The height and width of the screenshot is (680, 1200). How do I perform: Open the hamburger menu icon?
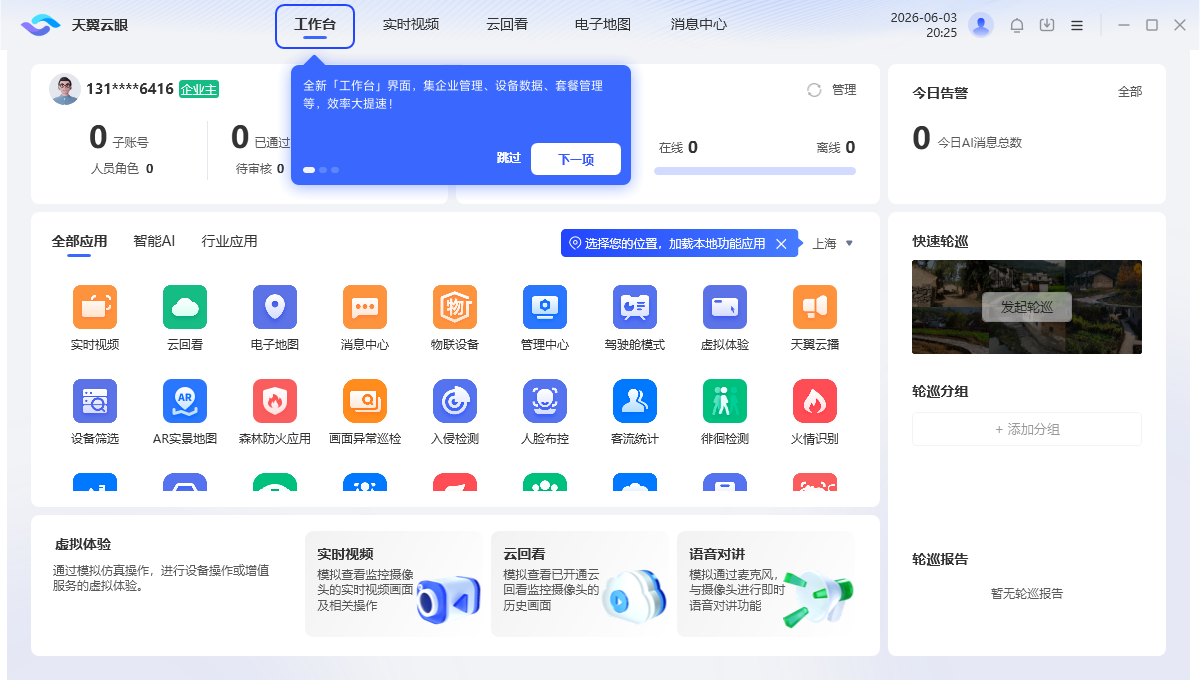tap(1077, 25)
